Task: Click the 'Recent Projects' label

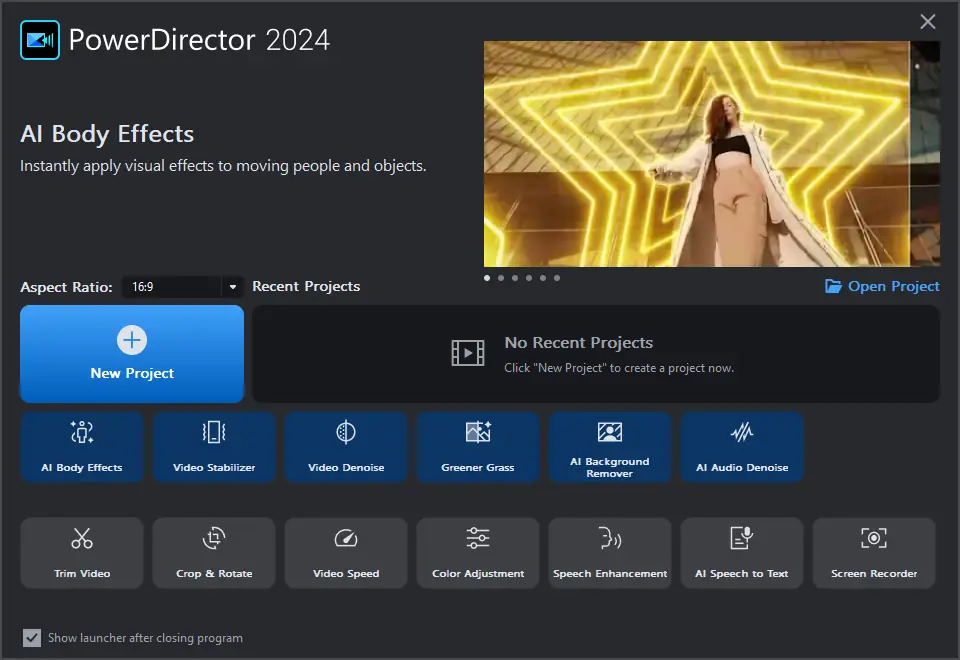Action: click(306, 287)
